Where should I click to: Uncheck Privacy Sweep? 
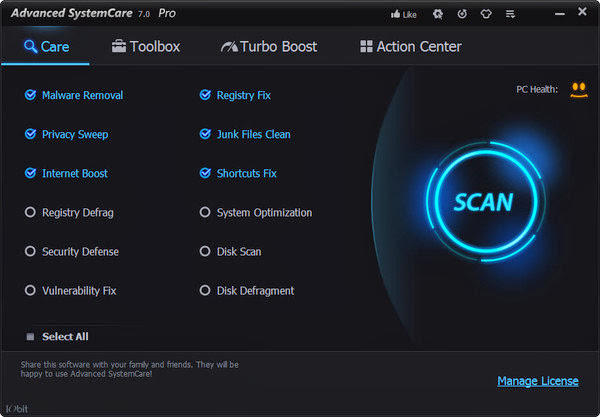point(30,134)
